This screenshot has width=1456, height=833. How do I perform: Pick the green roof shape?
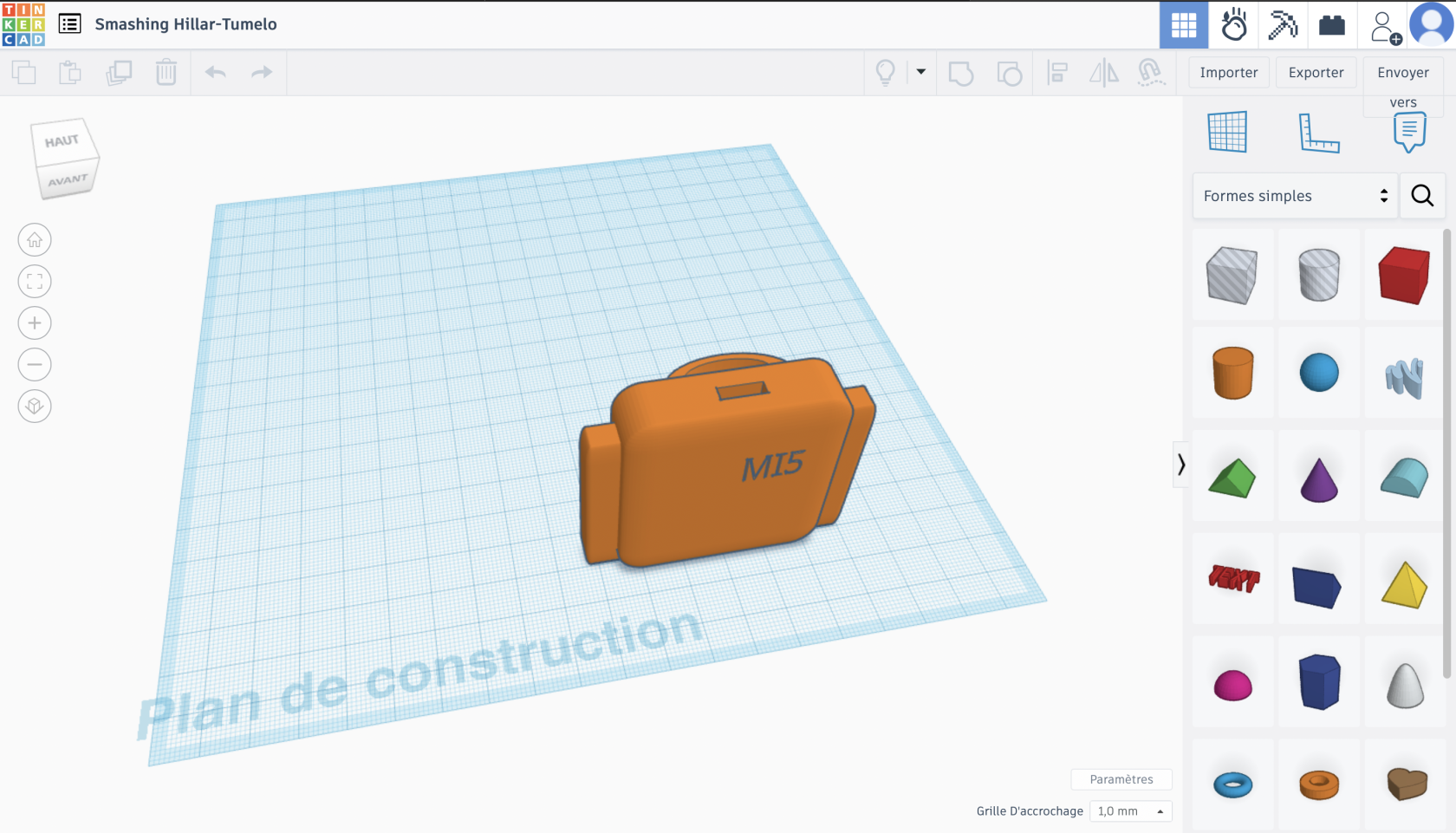1232,478
